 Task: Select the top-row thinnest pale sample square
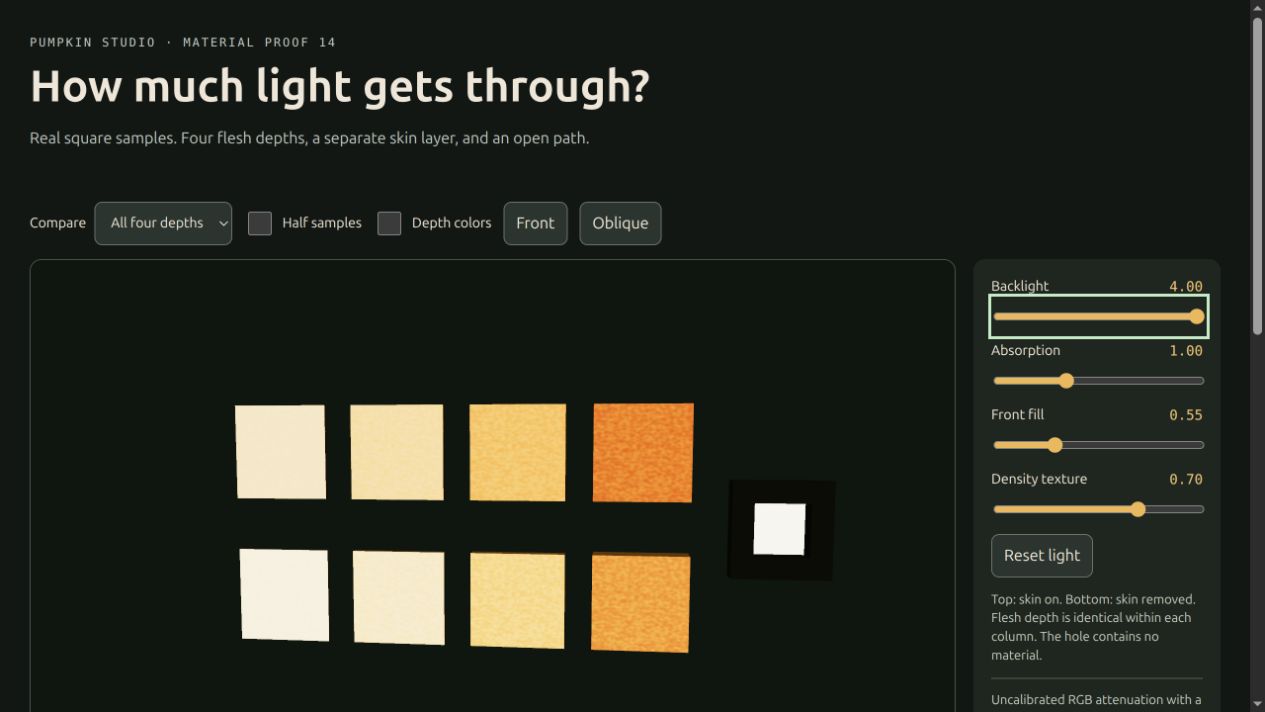tap(280, 451)
